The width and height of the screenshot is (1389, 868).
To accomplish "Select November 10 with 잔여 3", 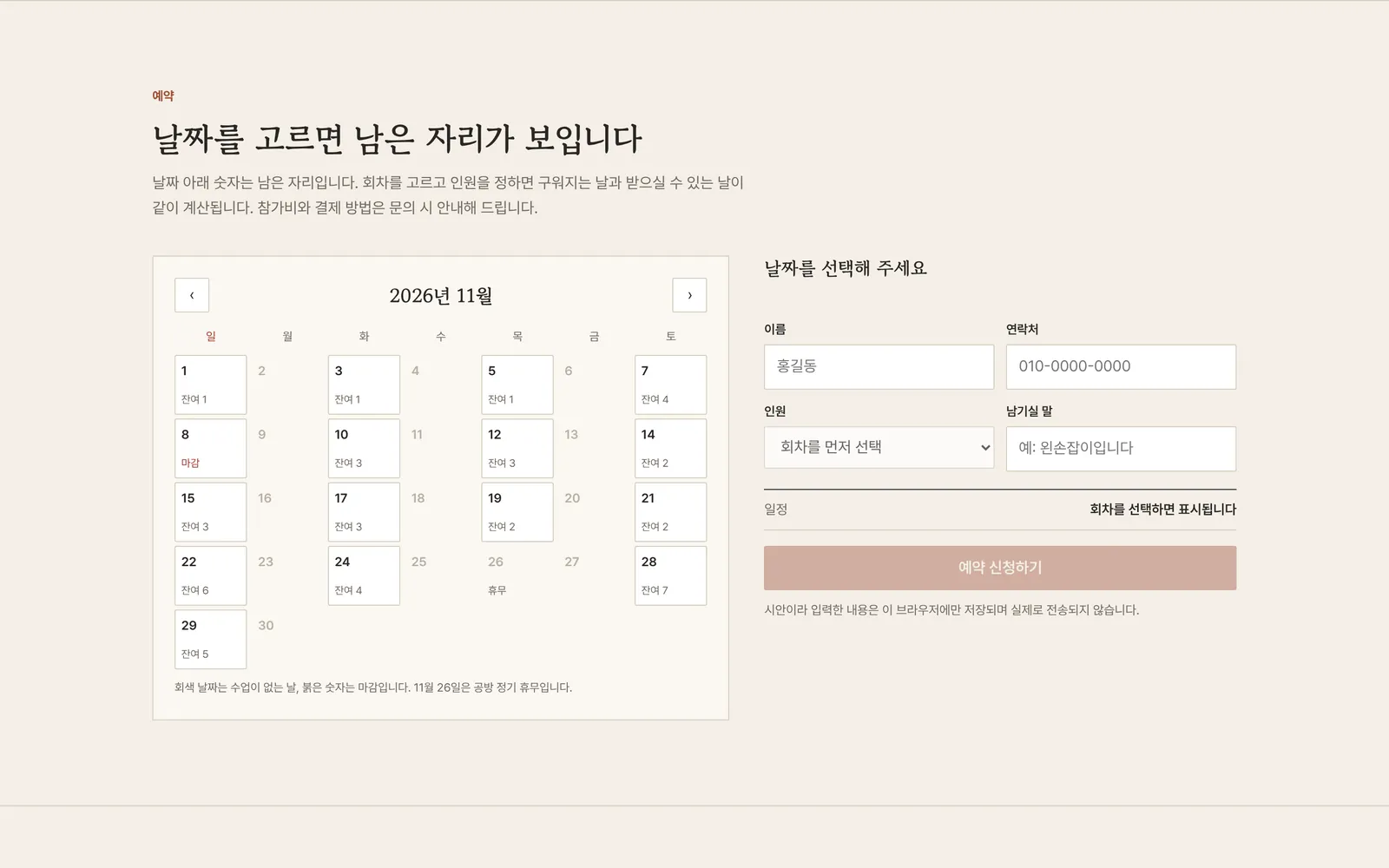I will 364,448.
